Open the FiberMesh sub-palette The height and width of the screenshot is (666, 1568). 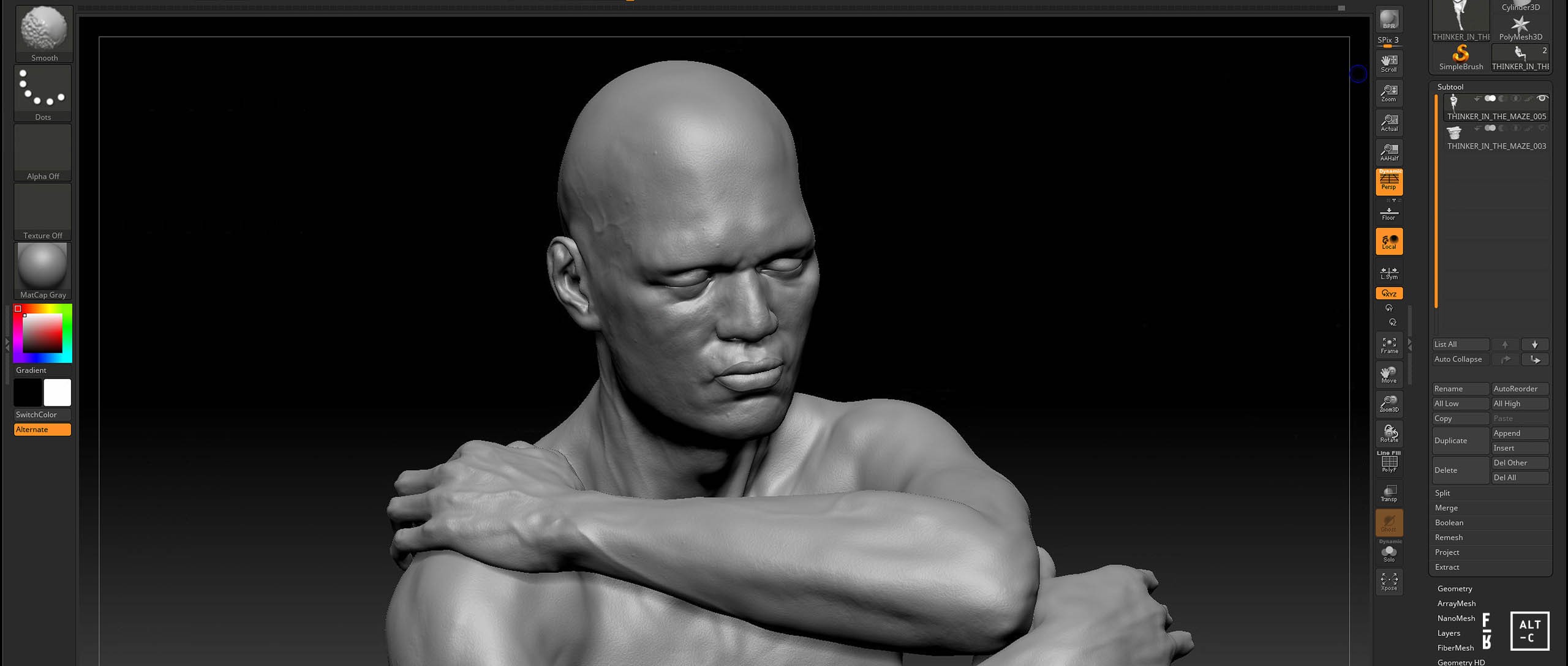coord(1455,648)
